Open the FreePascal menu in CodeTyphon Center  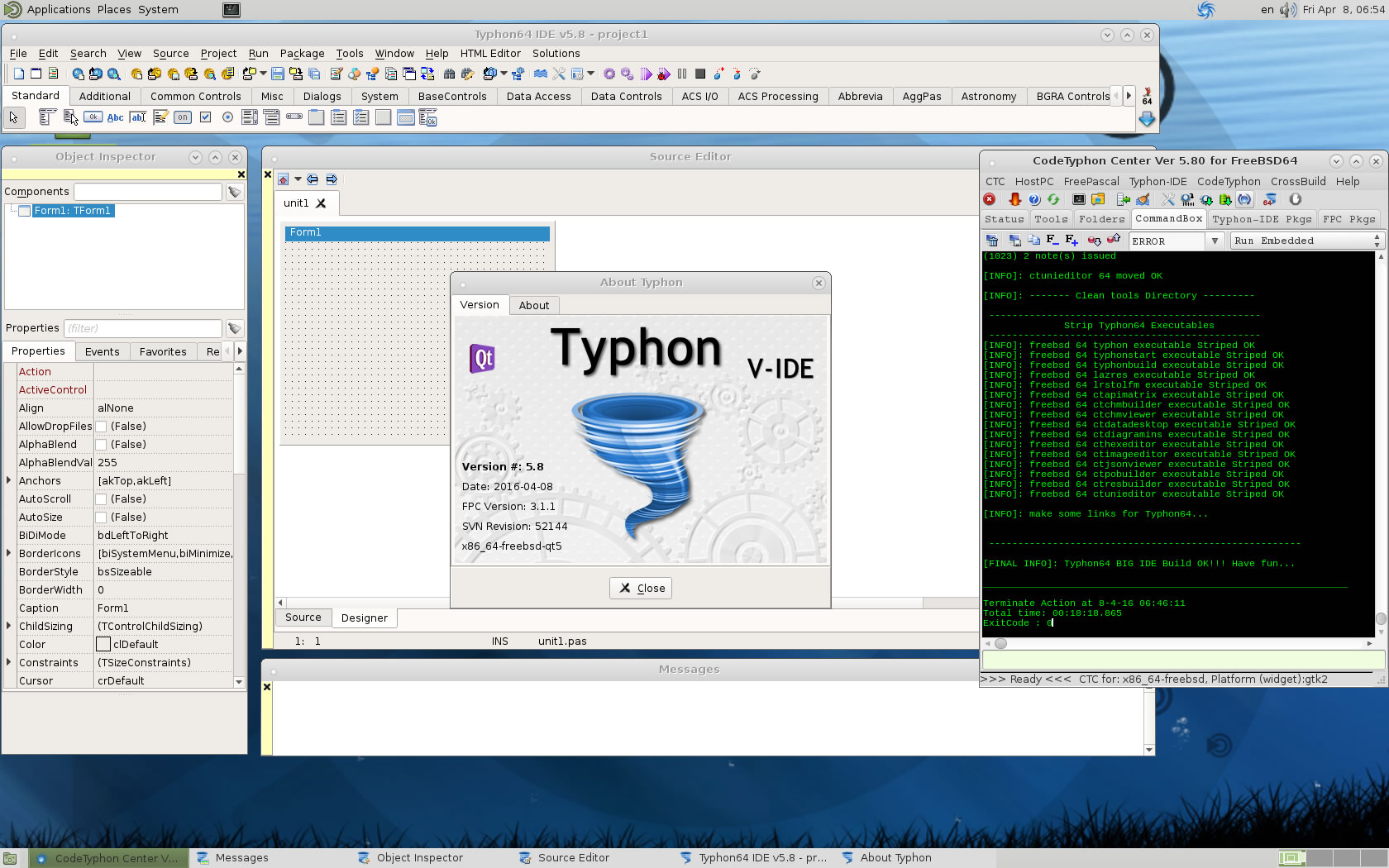pyautogui.click(x=1091, y=181)
